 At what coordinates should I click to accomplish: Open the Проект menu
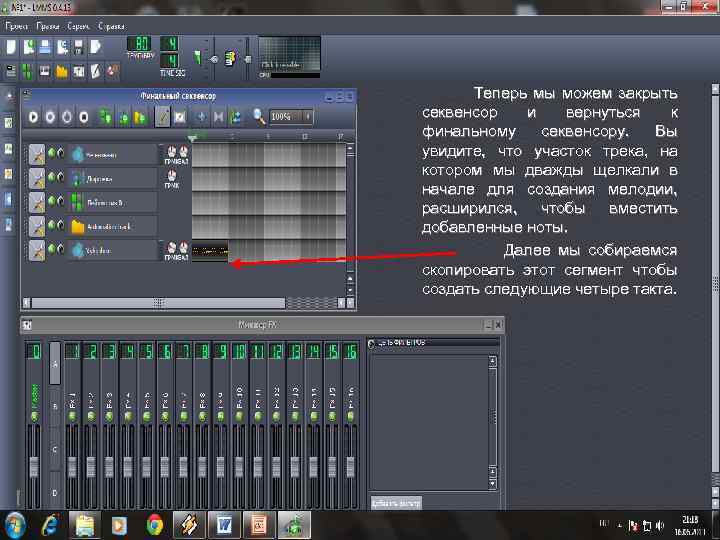pyautogui.click(x=17, y=27)
